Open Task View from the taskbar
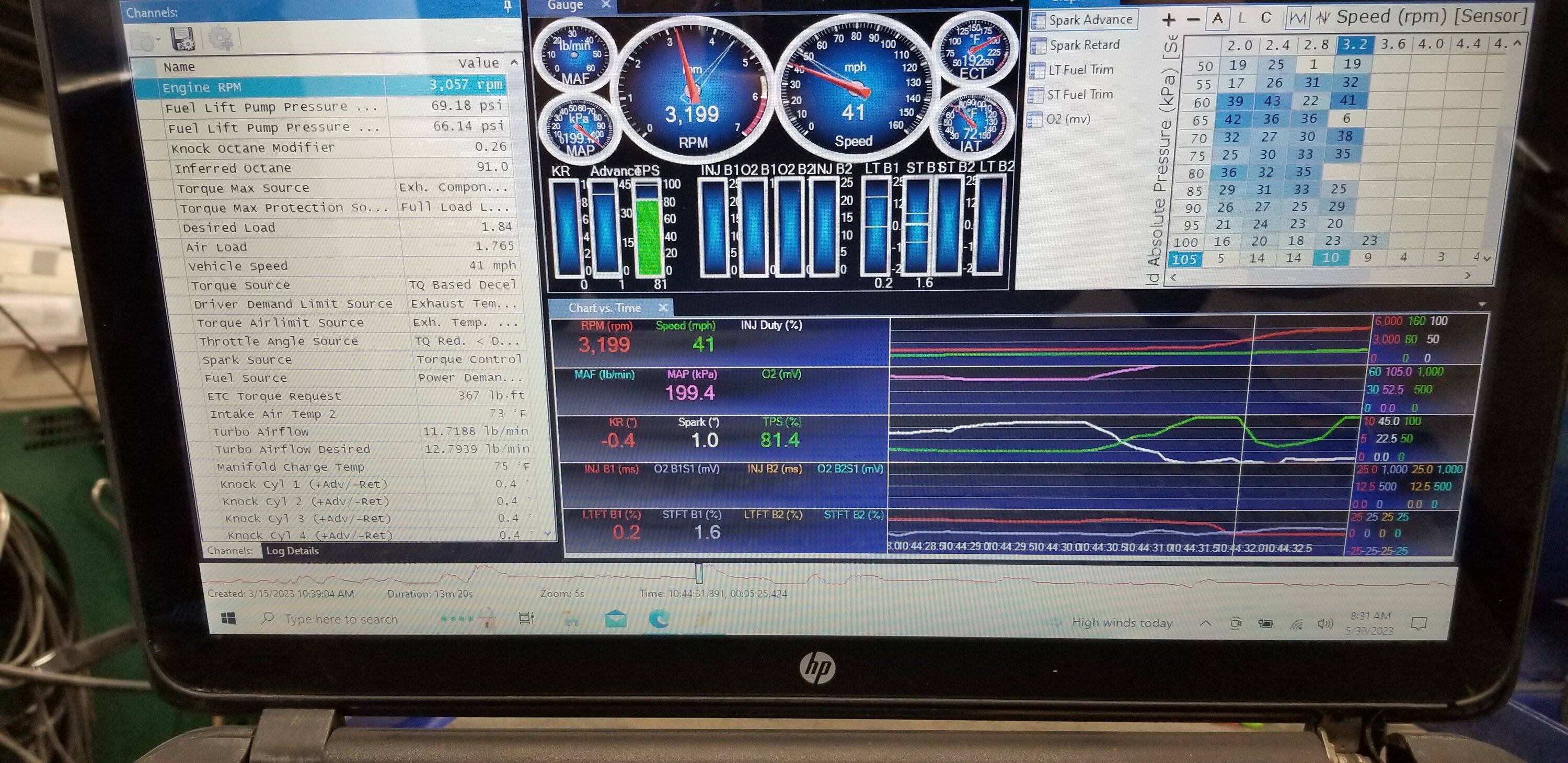This screenshot has width=1568, height=763. [526, 619]
